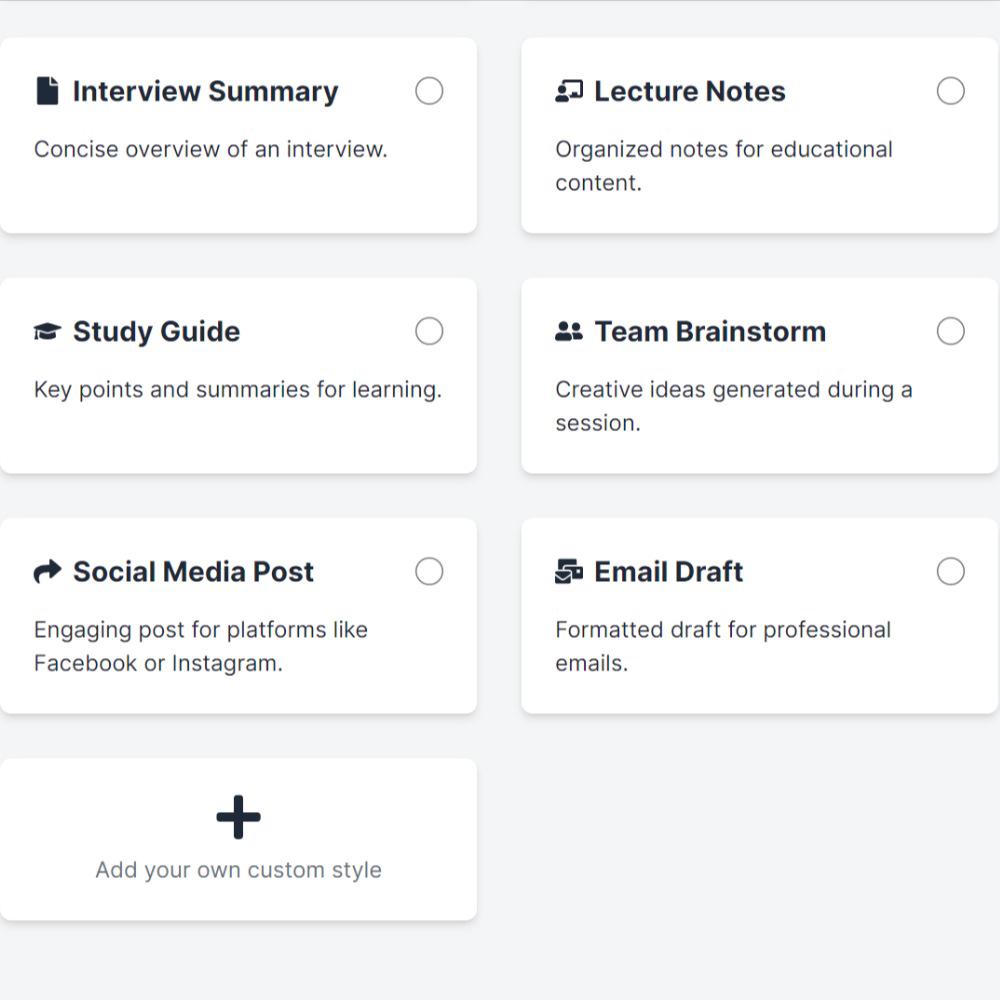This screenshot has height=1000, width=1000.
Task: Select the Lecture Notes radio button
Action: click(950, 91)
